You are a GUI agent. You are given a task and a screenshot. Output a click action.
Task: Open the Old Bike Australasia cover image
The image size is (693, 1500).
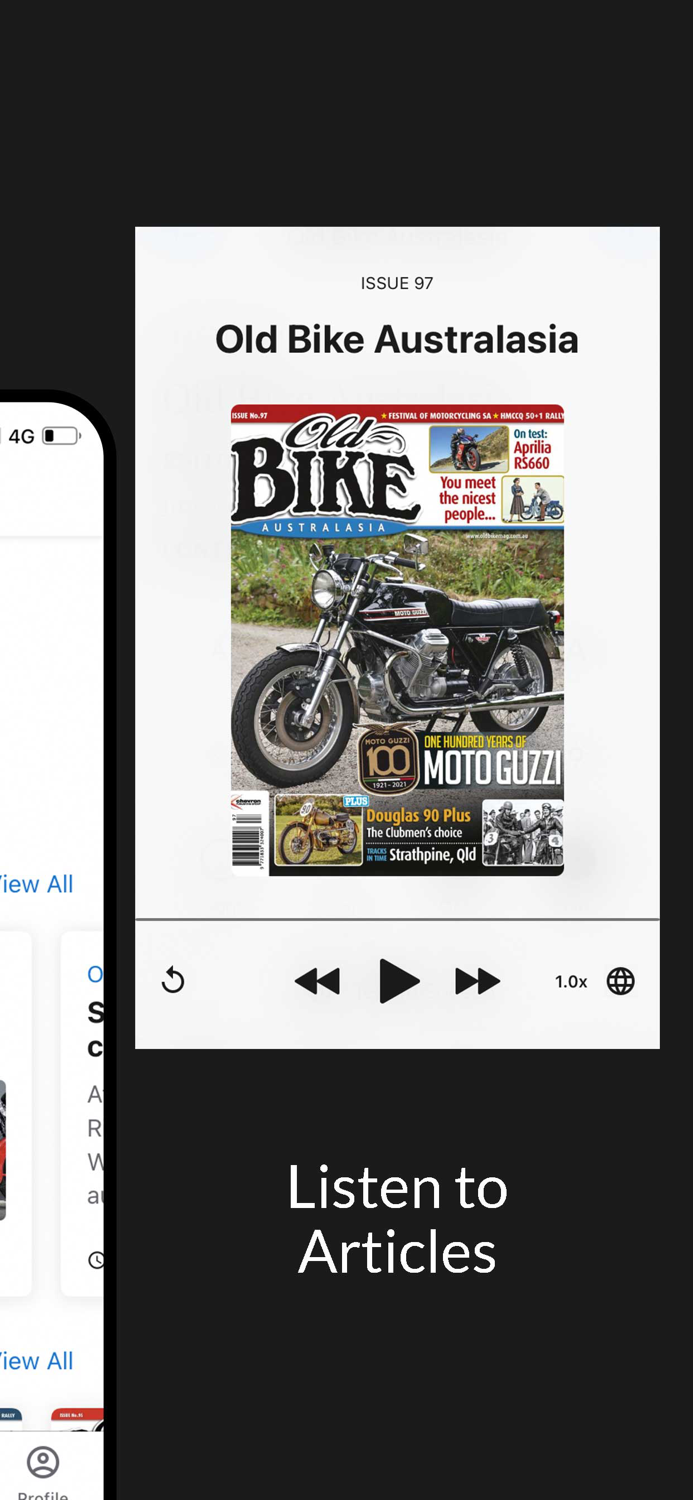tap(397, 640)
